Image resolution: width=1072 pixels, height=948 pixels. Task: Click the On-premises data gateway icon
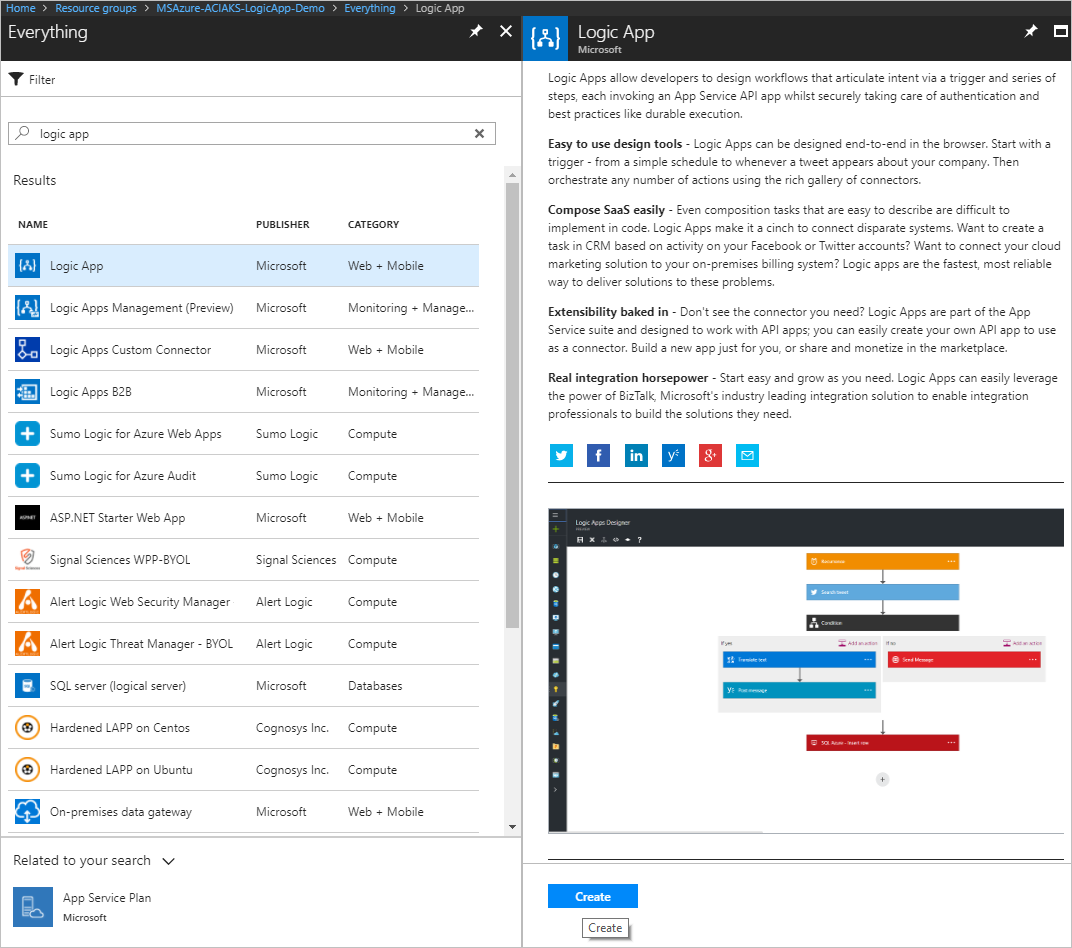(27, 812)
